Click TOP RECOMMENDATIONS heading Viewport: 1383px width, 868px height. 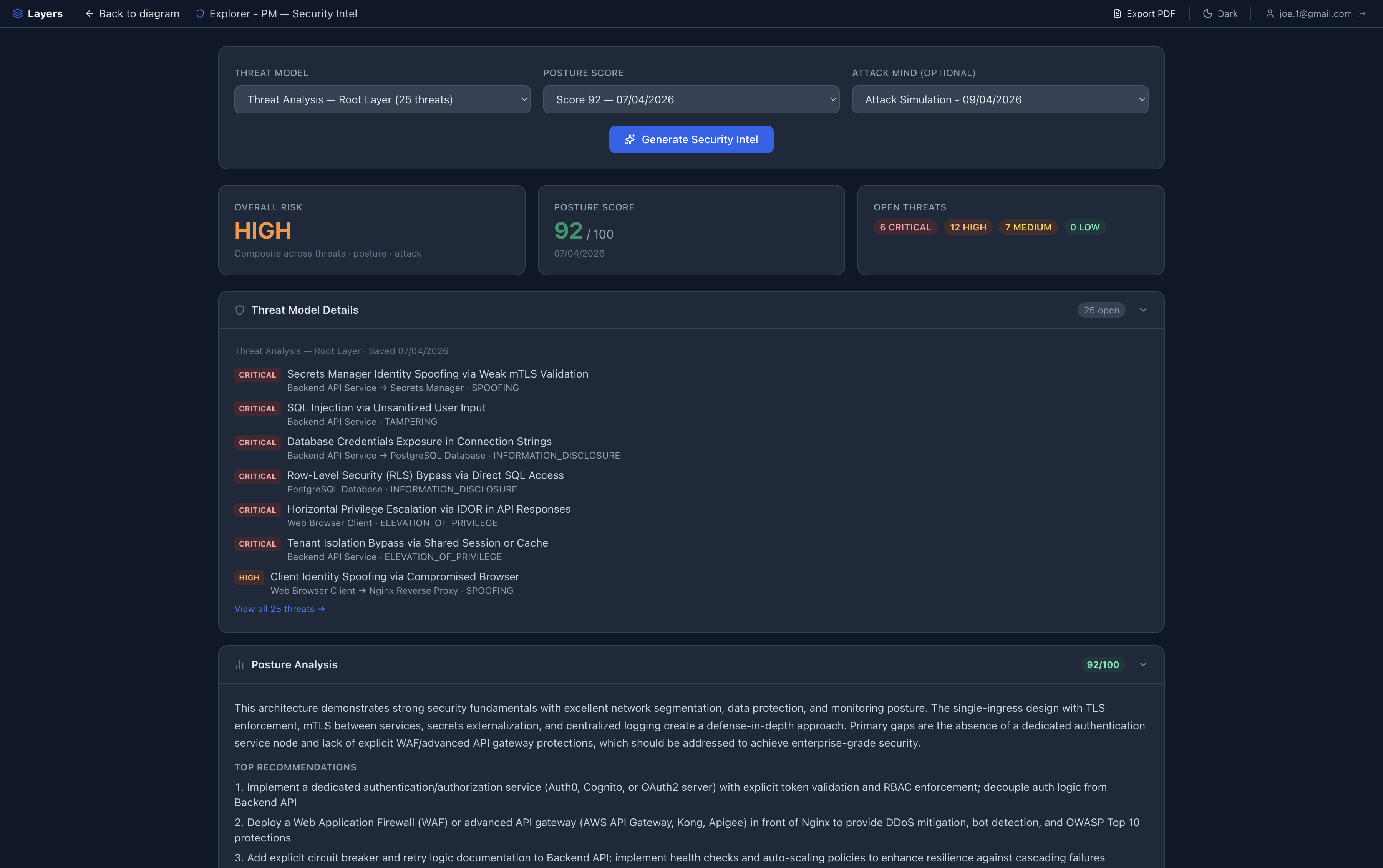point(295,767)
